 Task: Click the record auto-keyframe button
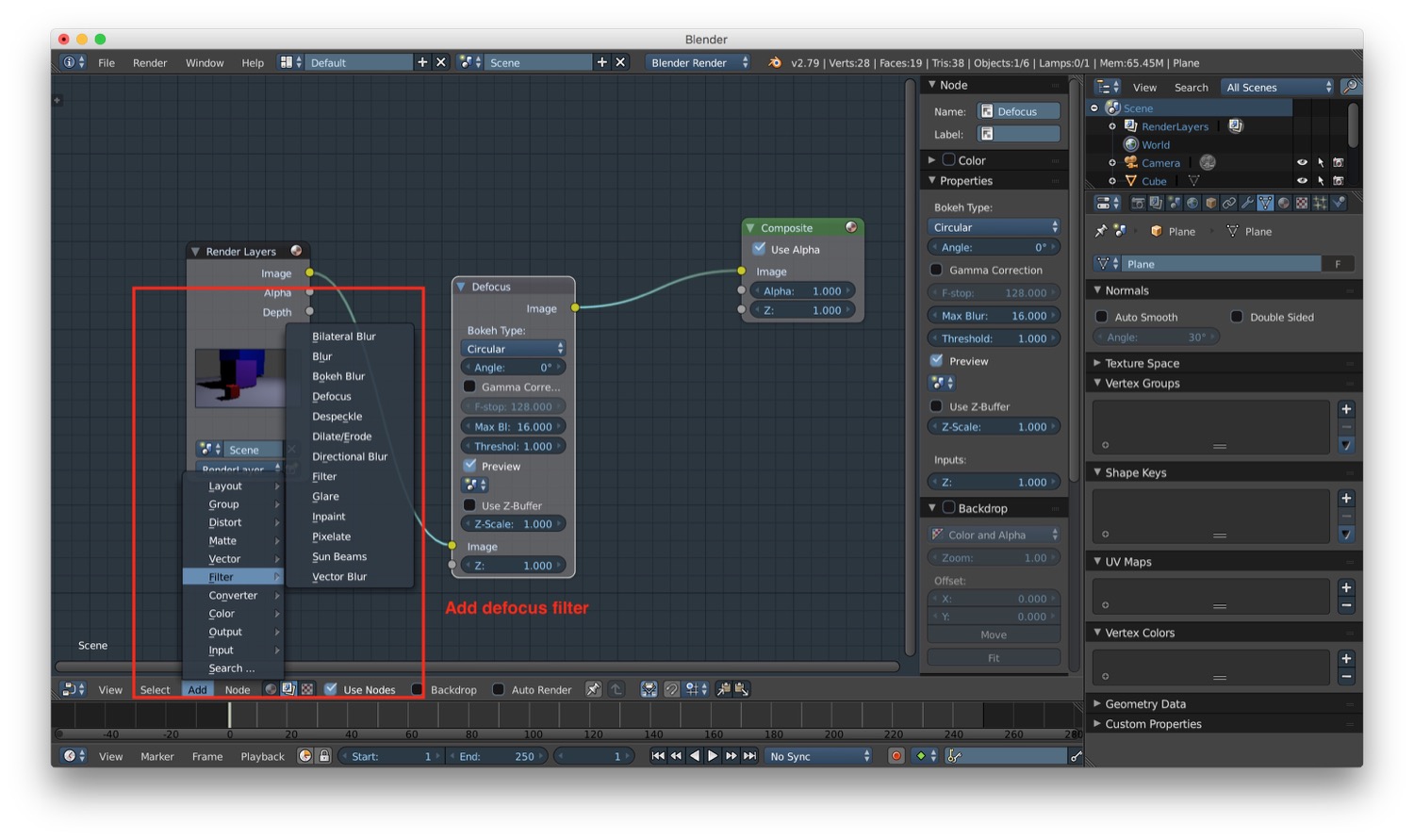[x=896, y=756]
